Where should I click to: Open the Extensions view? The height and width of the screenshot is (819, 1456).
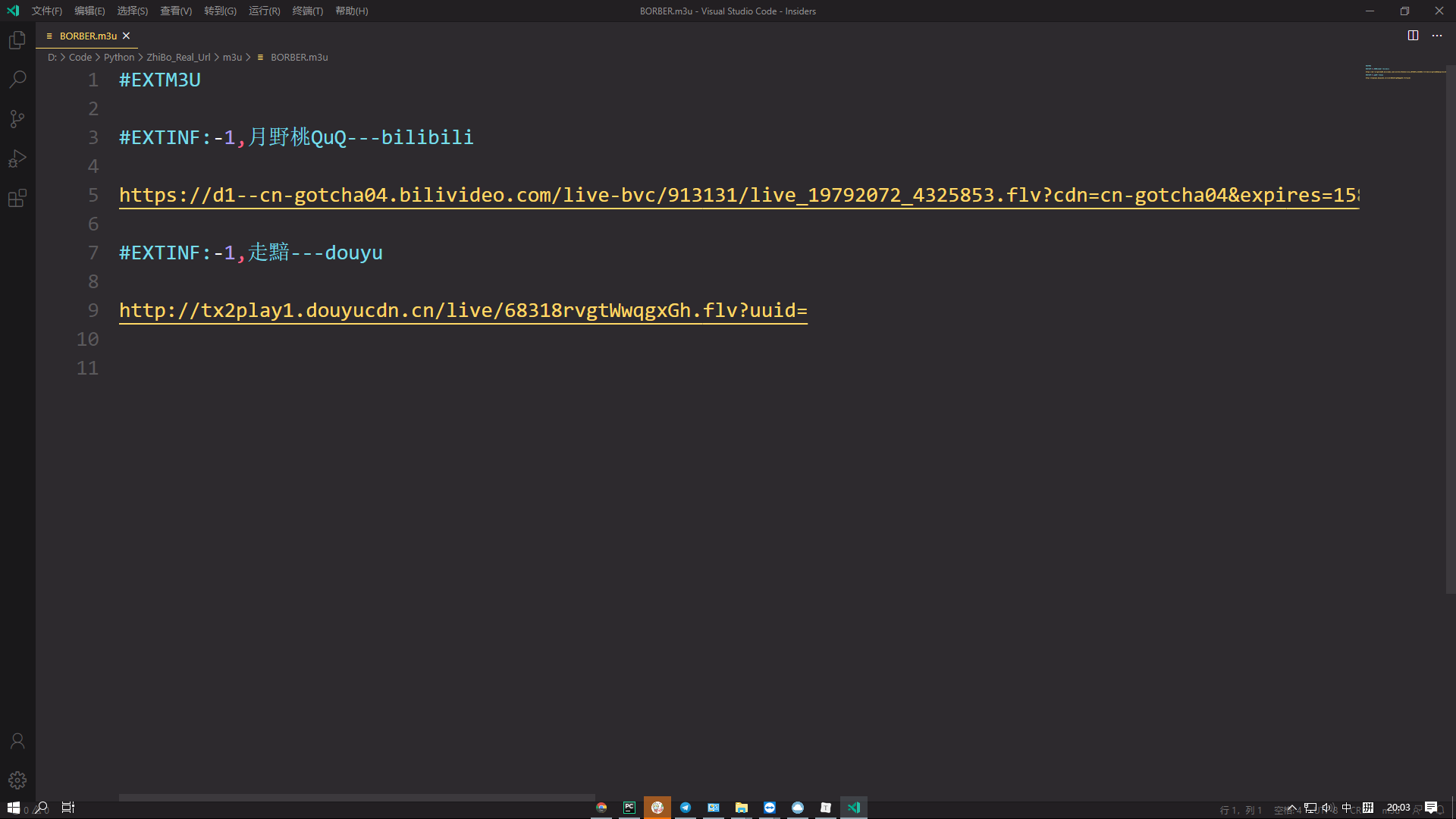click(17, 198)
